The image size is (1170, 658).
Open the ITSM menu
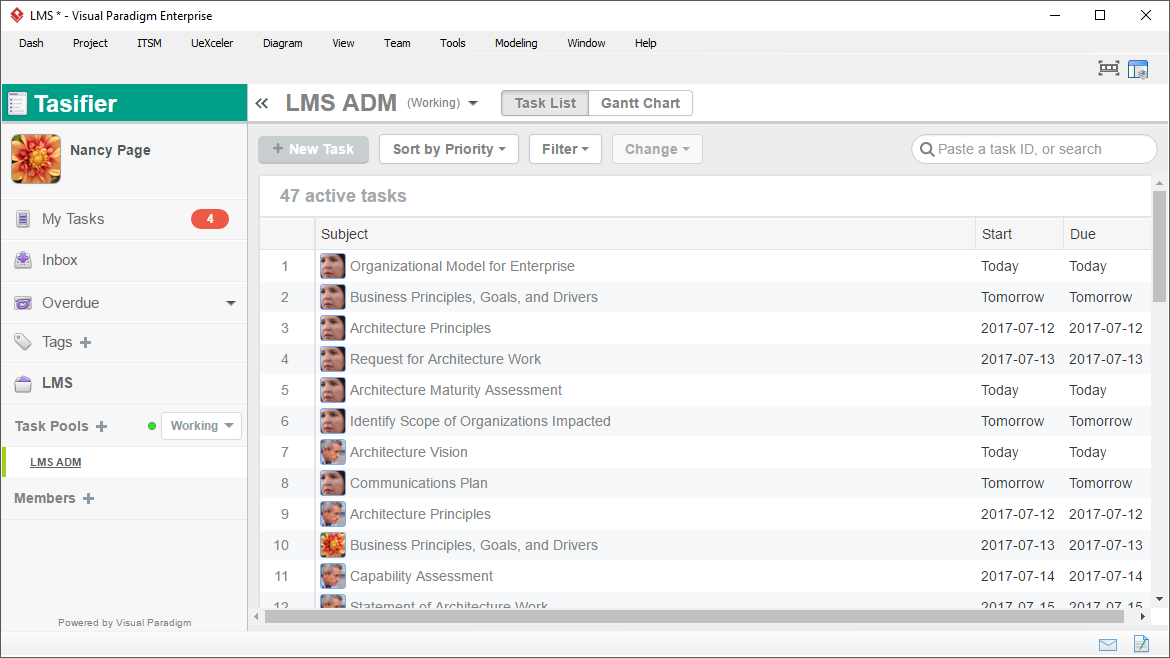coord(149,43)
